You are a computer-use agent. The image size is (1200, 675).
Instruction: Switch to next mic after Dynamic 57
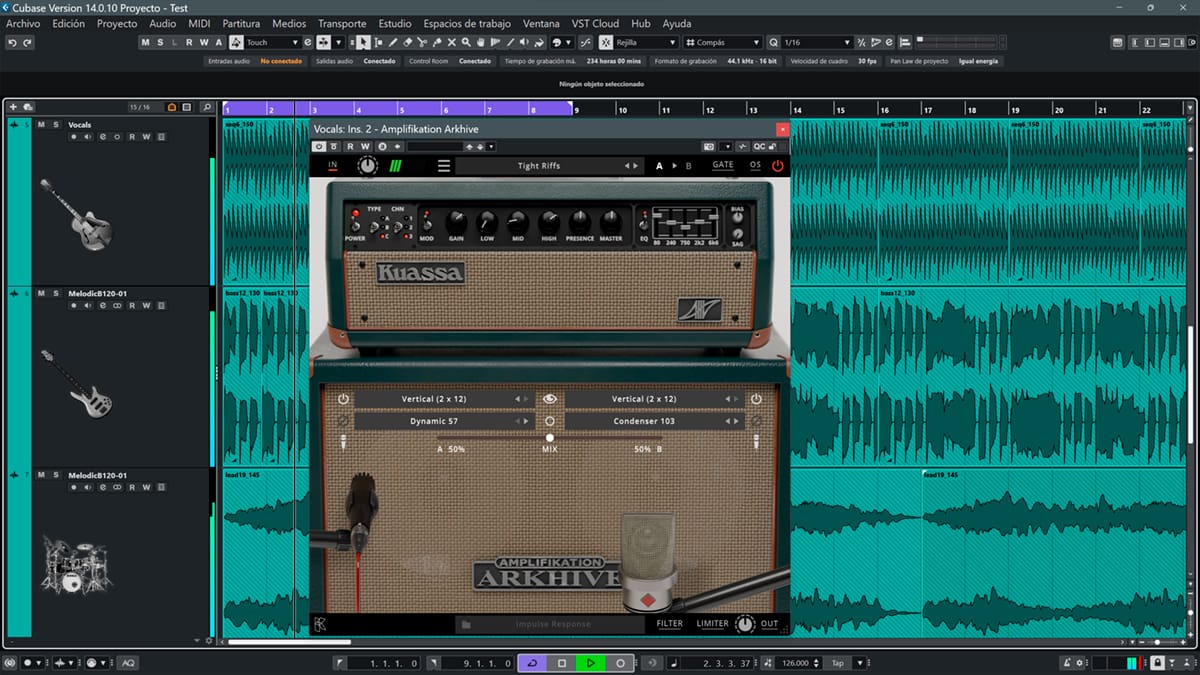[528, 421]
